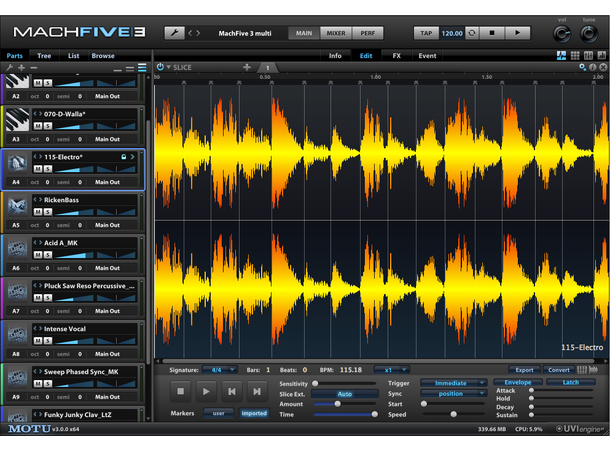Start the main transport play button

517,33
